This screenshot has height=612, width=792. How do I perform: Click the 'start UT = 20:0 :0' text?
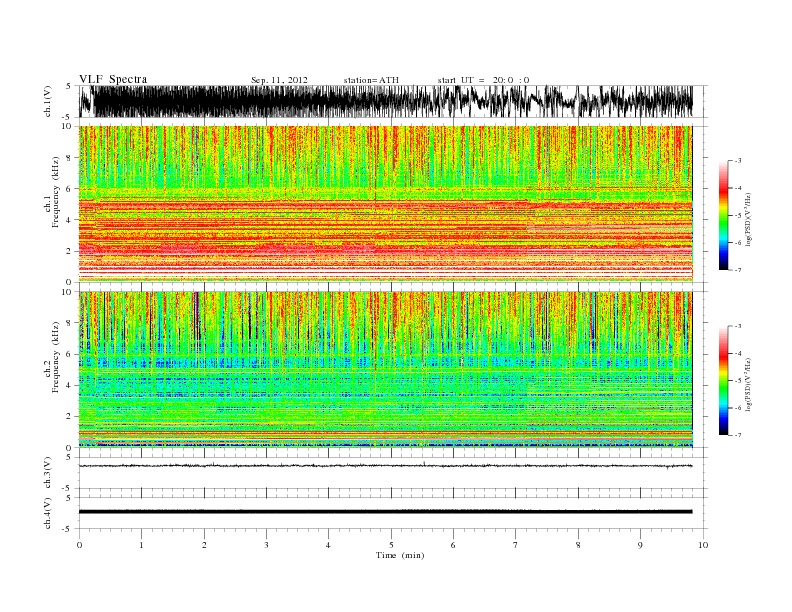(483, 80)
